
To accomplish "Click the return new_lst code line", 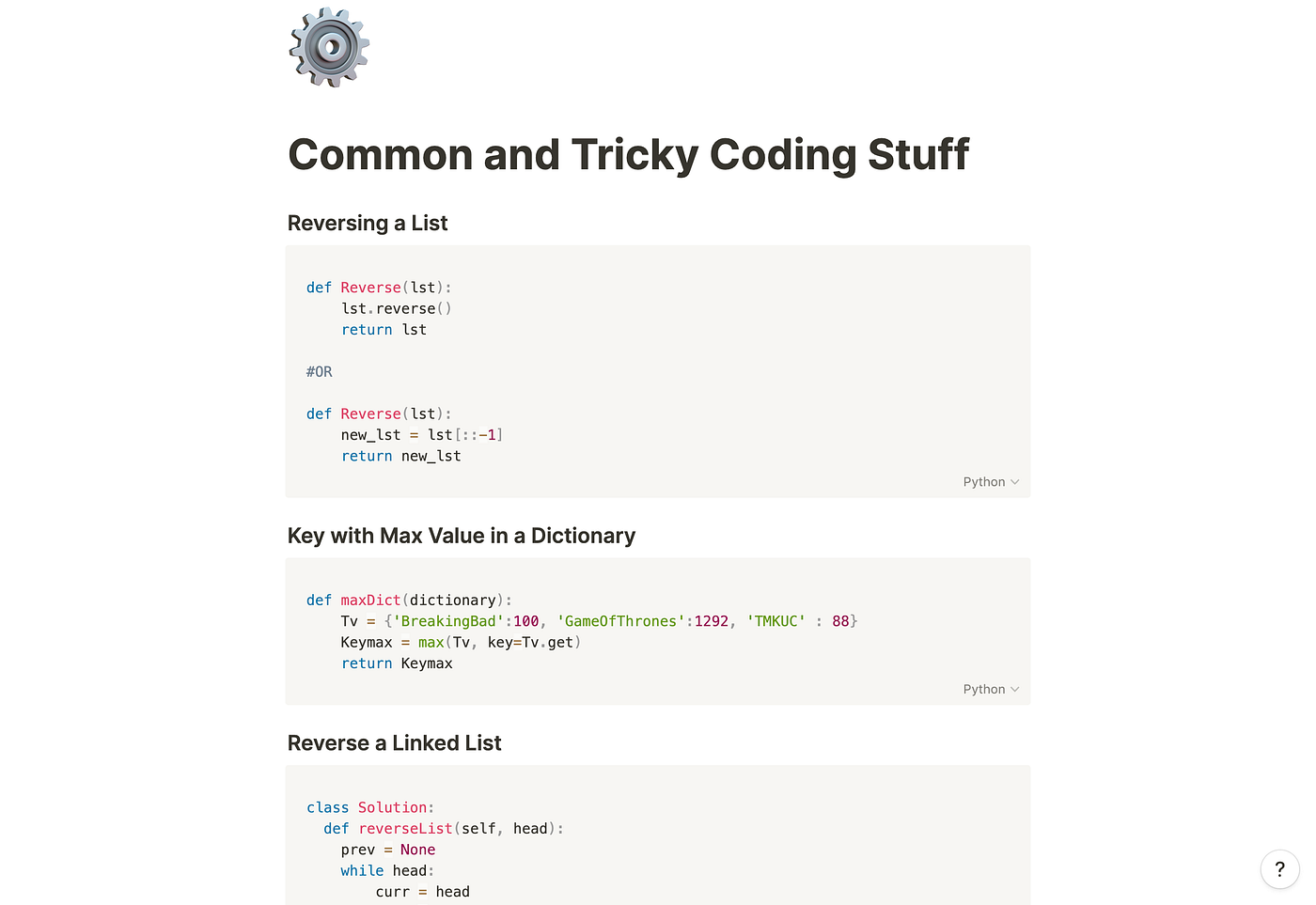I will pyautogui.click(x=401, y=457).
